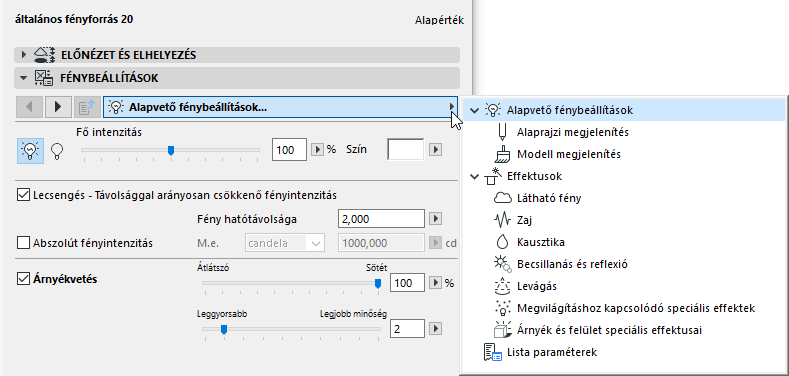Click the pencil icon for Alaprajzi megjelenítés
This screenshot has width=789, height=376.
[502, 132]
